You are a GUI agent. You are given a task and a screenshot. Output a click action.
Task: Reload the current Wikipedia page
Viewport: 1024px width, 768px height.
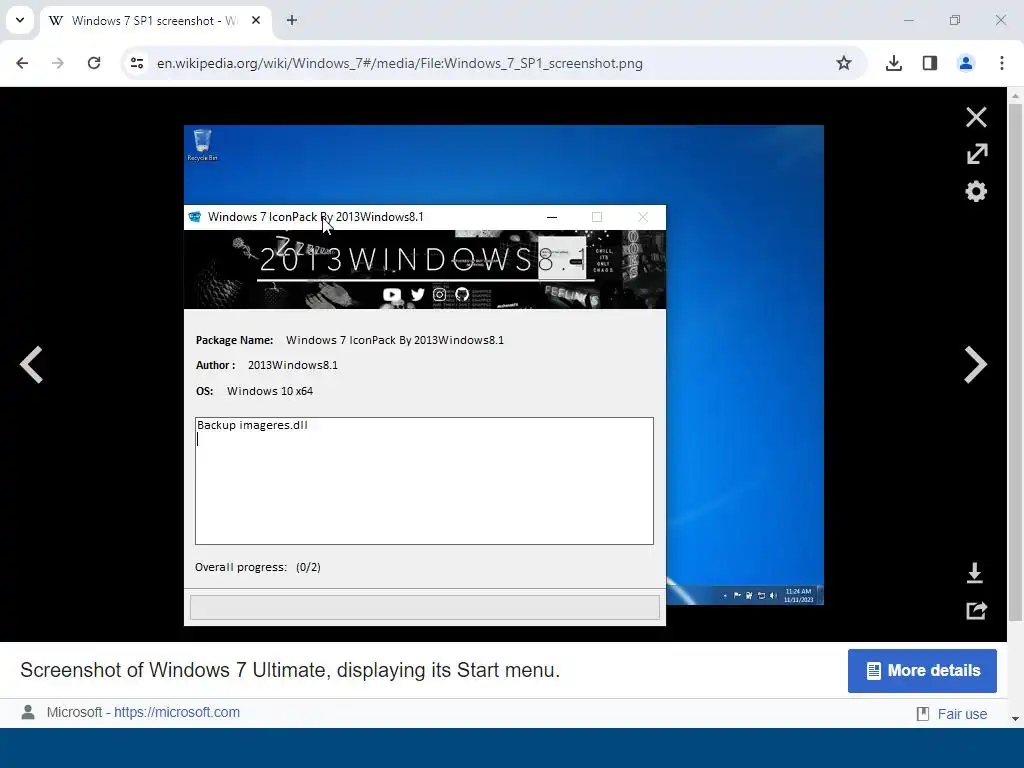pos(94,63)
